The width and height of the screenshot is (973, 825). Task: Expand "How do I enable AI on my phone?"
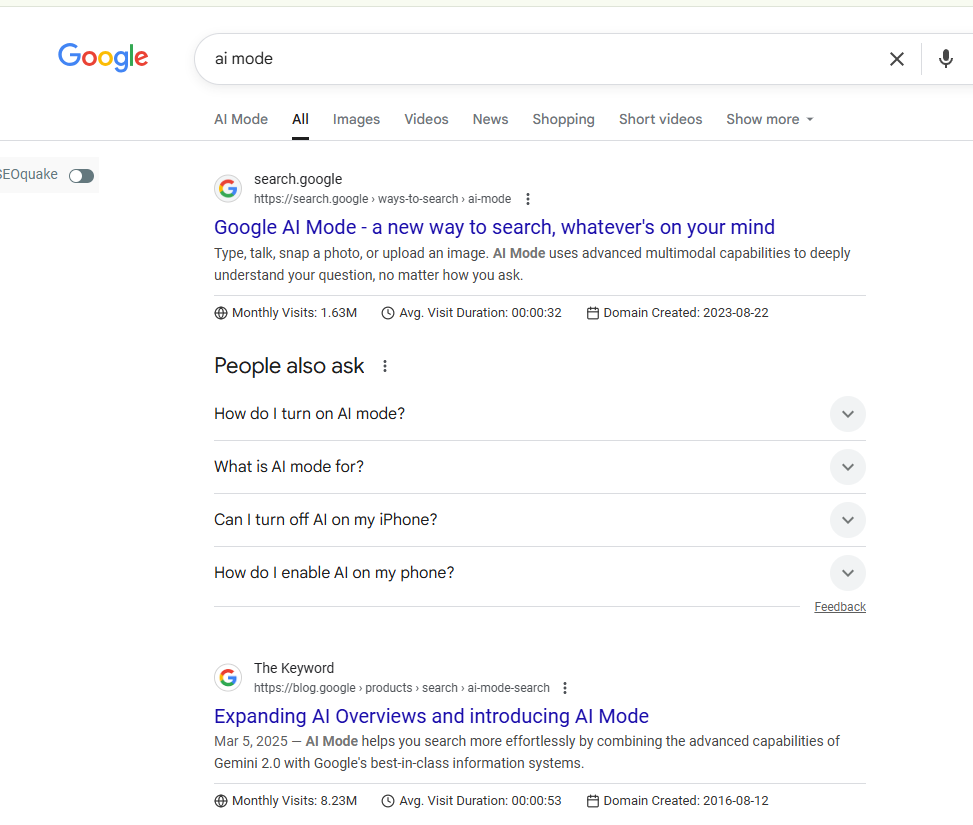(x=847, y=573)
